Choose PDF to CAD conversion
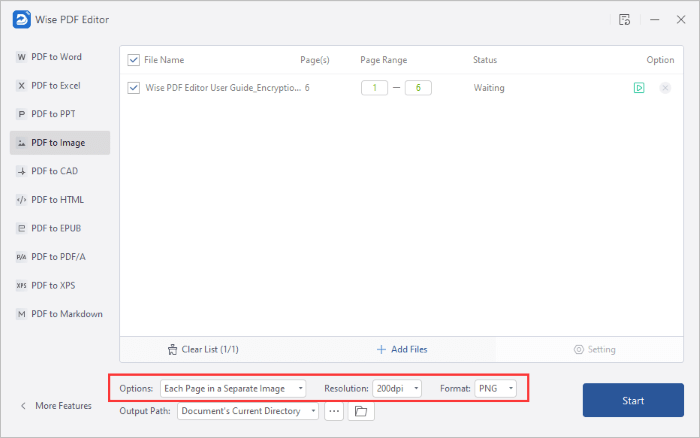 click(x=60, y=171)
